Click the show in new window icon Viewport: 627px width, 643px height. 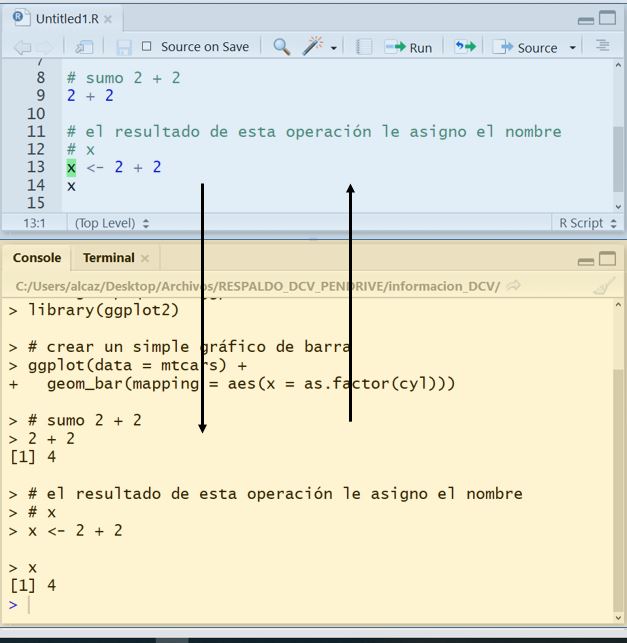[x=84, y=47]
